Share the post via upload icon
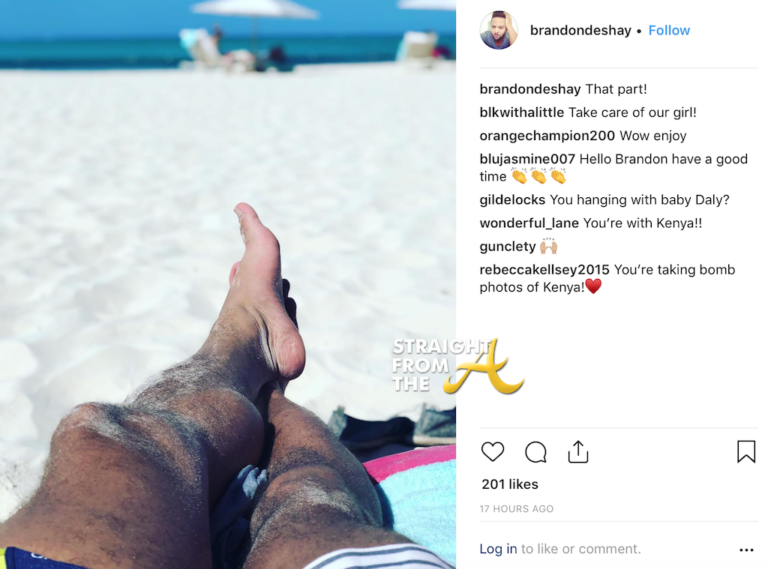The width and height of the screenshot is (768, 569). tap(578, 451)
